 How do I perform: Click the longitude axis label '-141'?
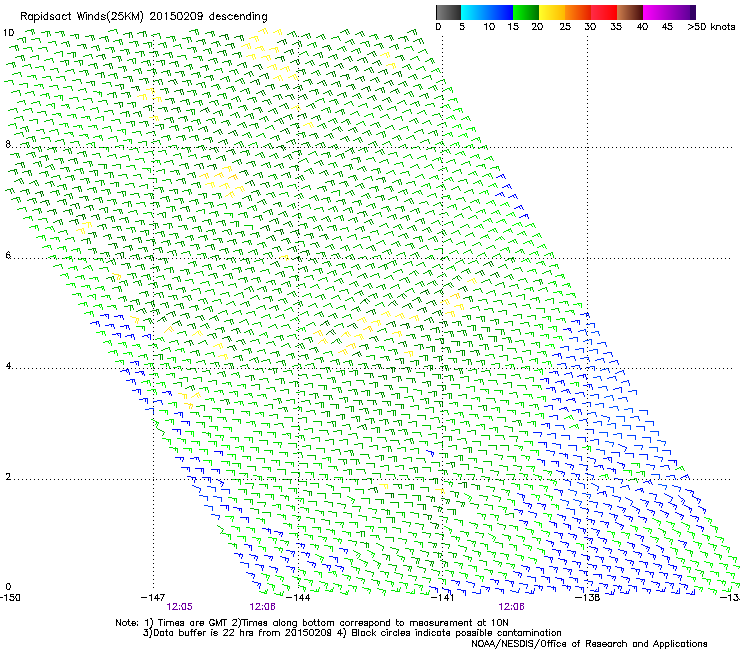point(443,598)
